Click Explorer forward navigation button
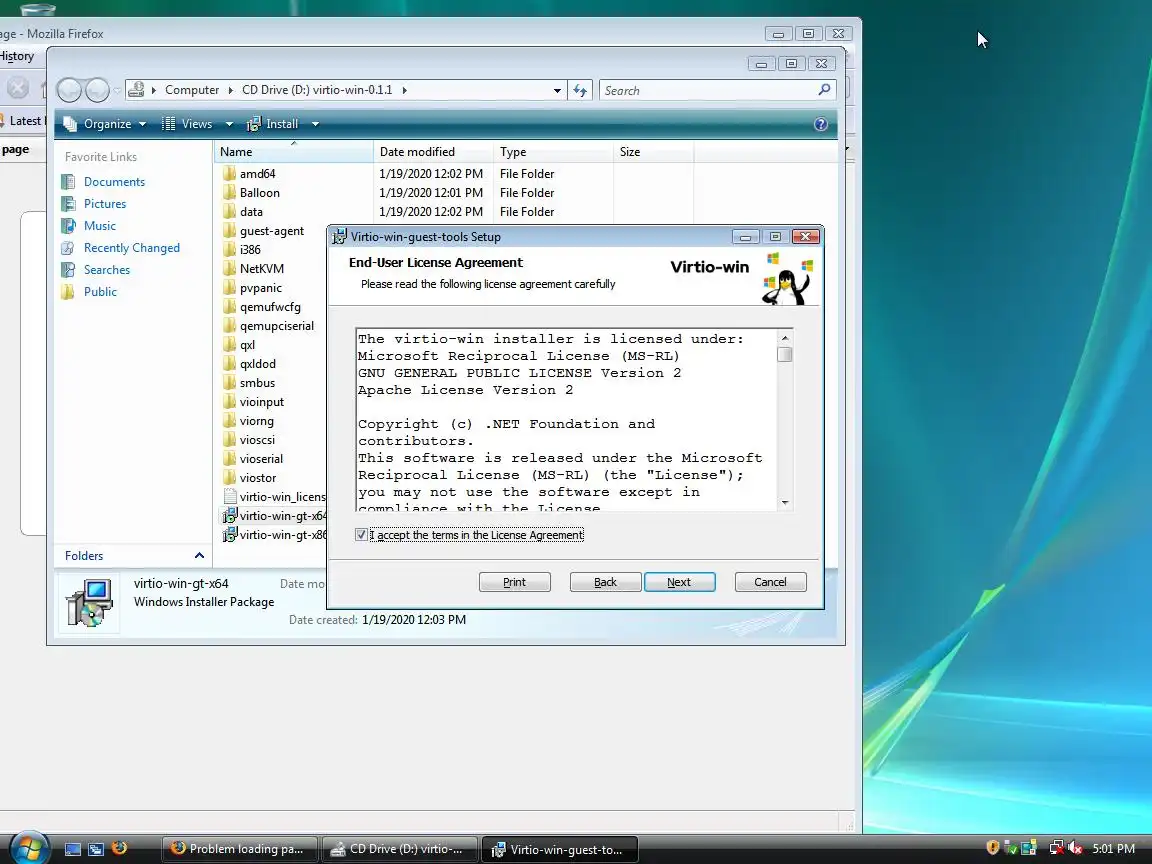1152x864 pixels. (97, 90)
